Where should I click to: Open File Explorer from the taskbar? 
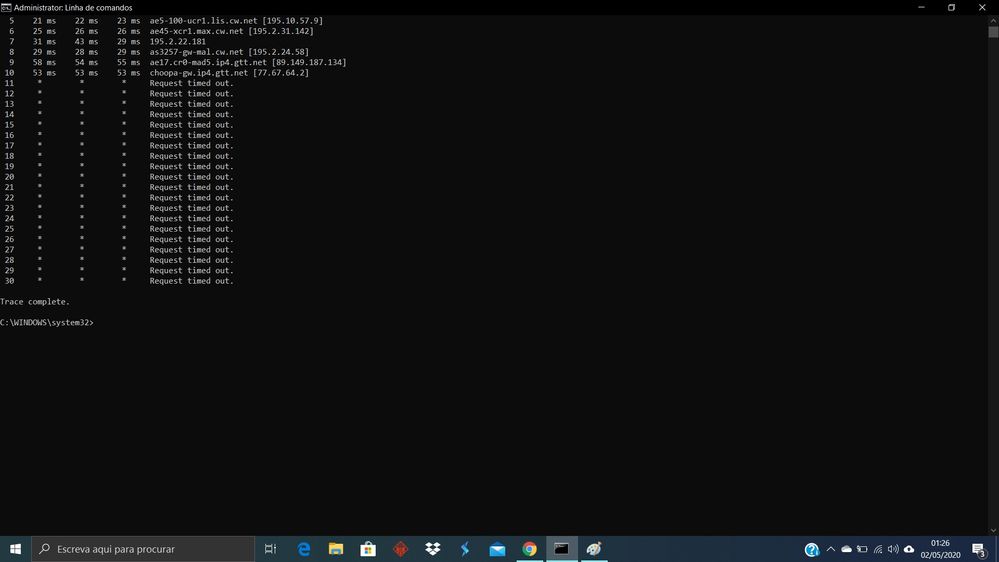(336, 549)
